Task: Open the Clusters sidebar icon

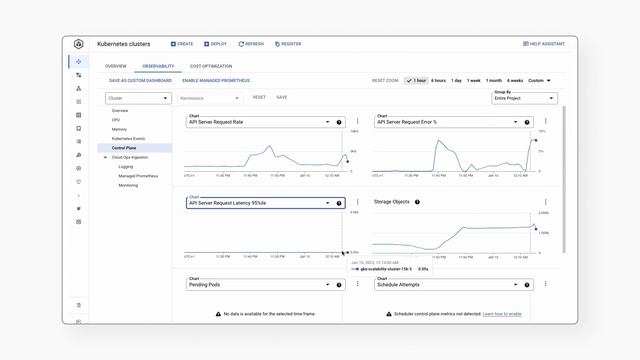Action: point(78,62)
